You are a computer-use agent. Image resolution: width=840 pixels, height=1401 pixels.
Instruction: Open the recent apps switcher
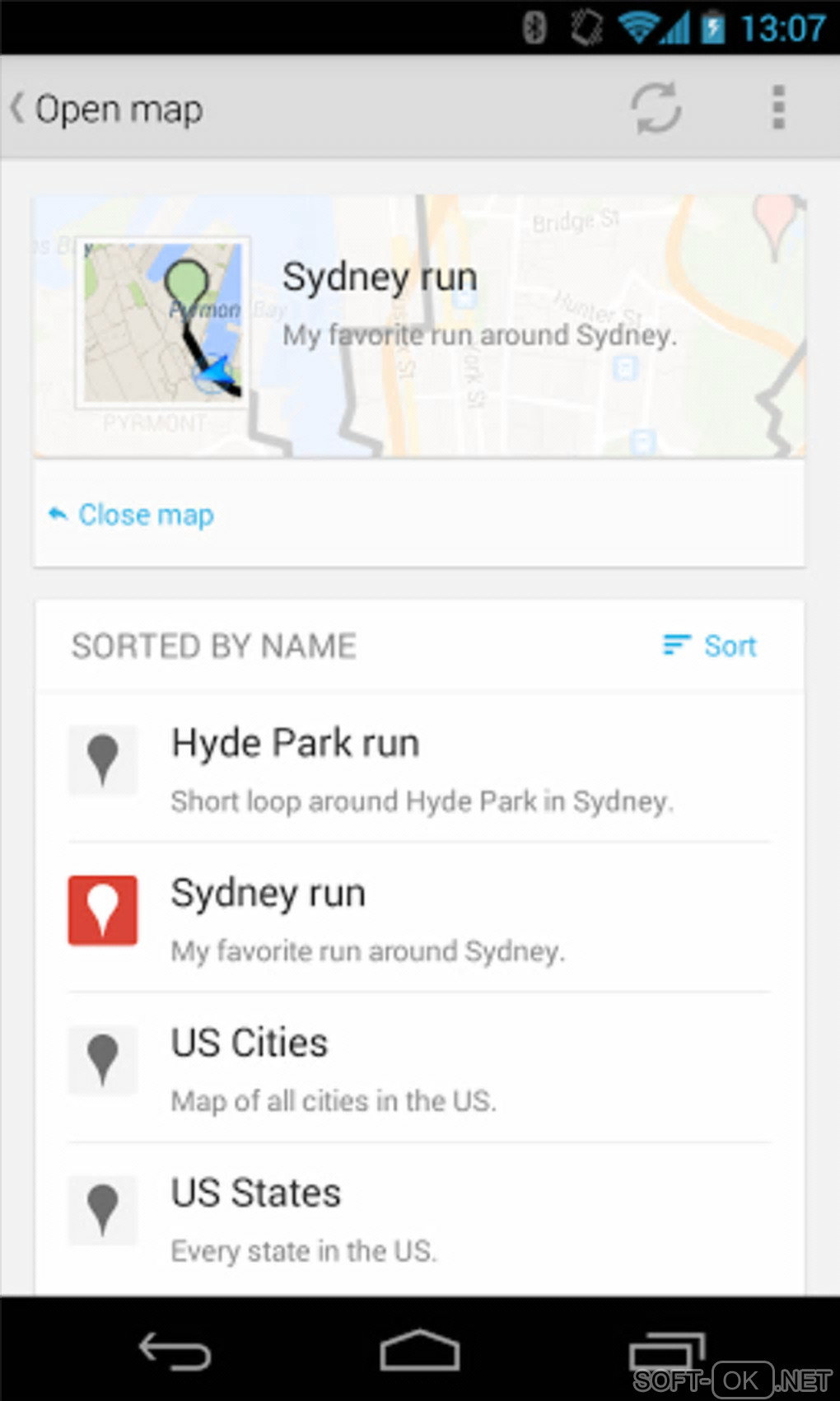(x=665, y=1352)
